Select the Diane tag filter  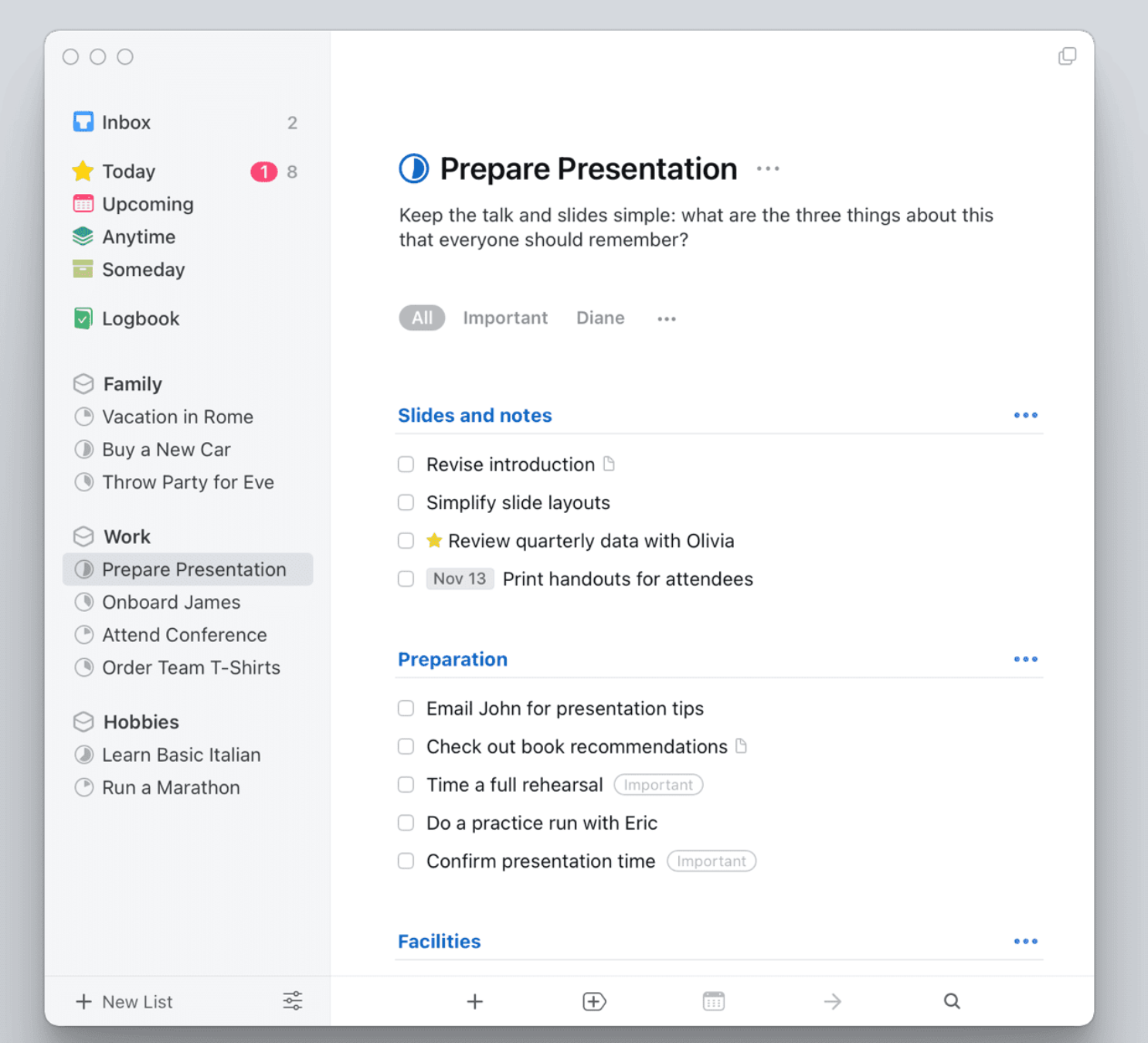coord(600,318)
